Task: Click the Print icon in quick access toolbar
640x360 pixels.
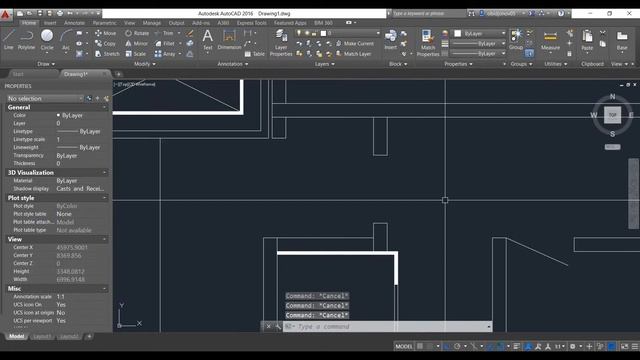Action: coord(60,13)
